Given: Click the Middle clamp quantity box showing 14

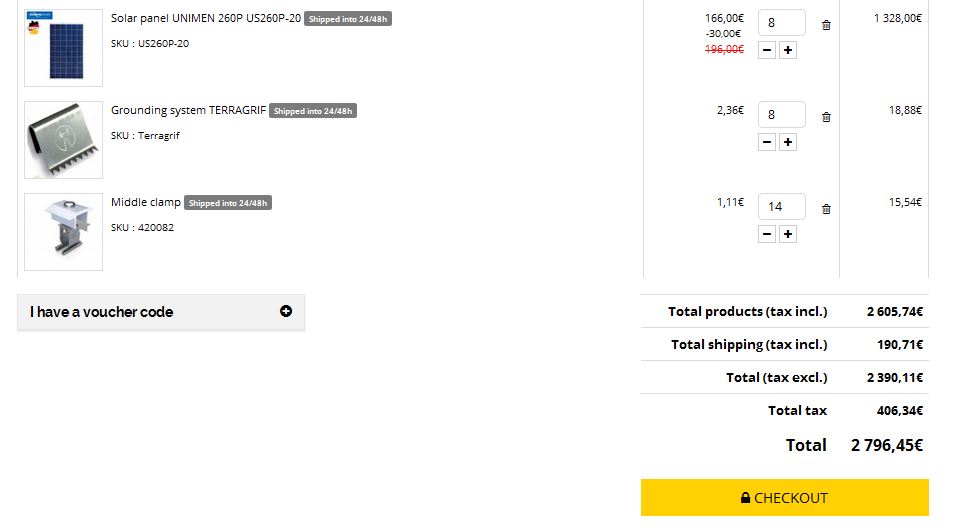Looking at the screenshot, I should point(782,207).
